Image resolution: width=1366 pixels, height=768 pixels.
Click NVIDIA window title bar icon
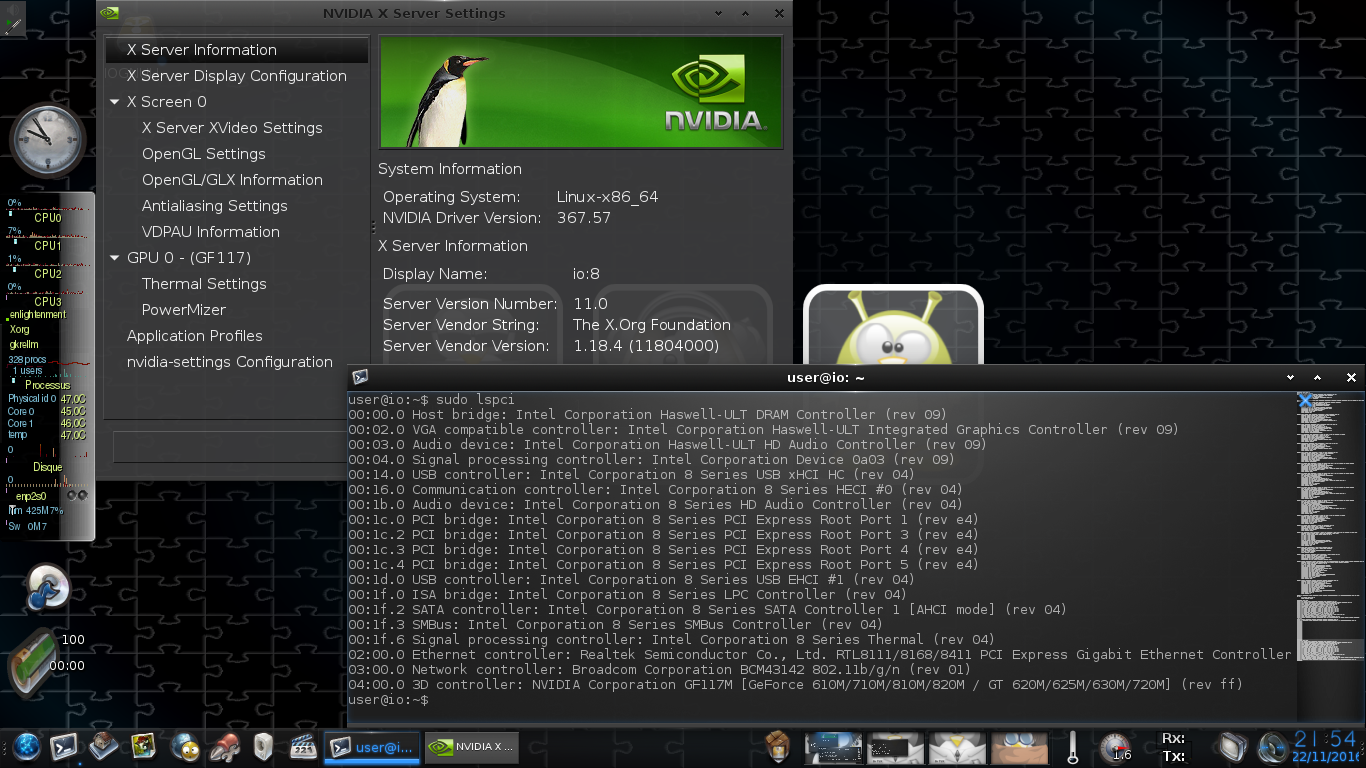[x=110, y=14]
